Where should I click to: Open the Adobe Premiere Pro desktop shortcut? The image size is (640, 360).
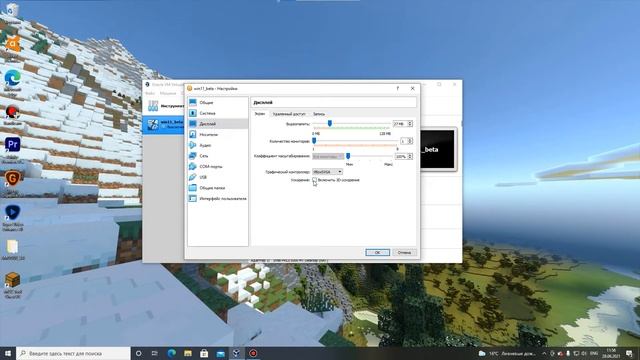tap(12, 149)
